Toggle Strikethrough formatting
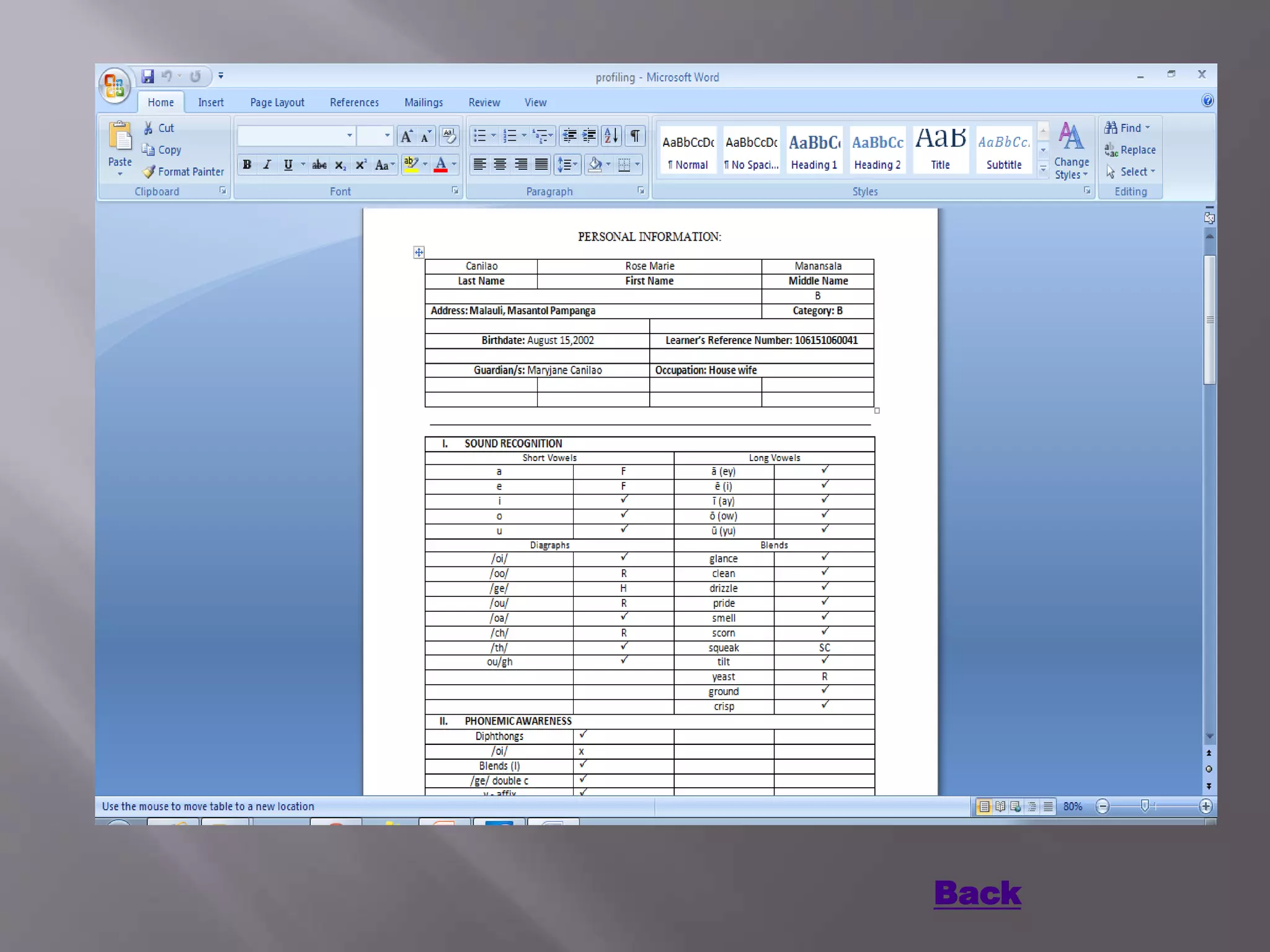 coord(319,165)
